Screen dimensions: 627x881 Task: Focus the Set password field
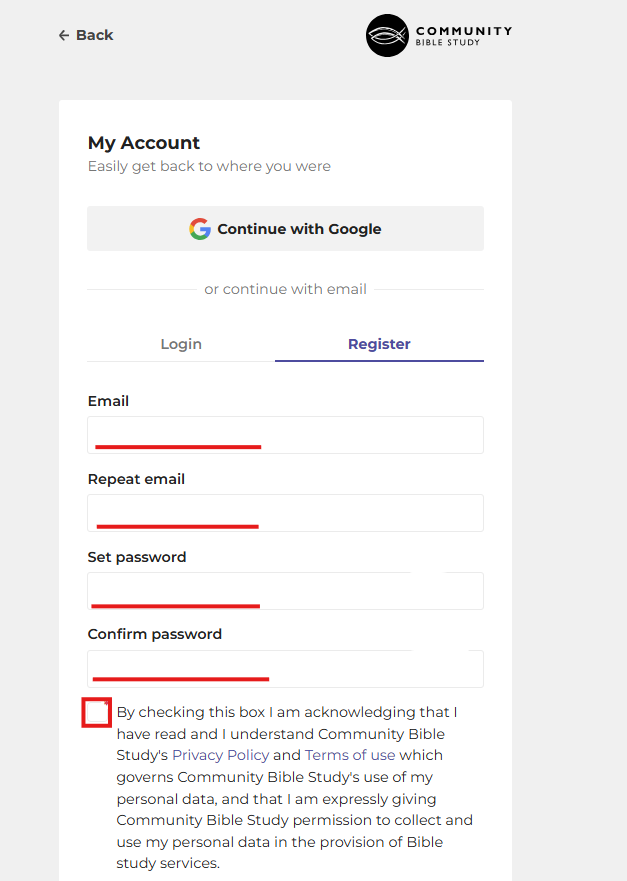pyautogui.click(x=285, y=591)
